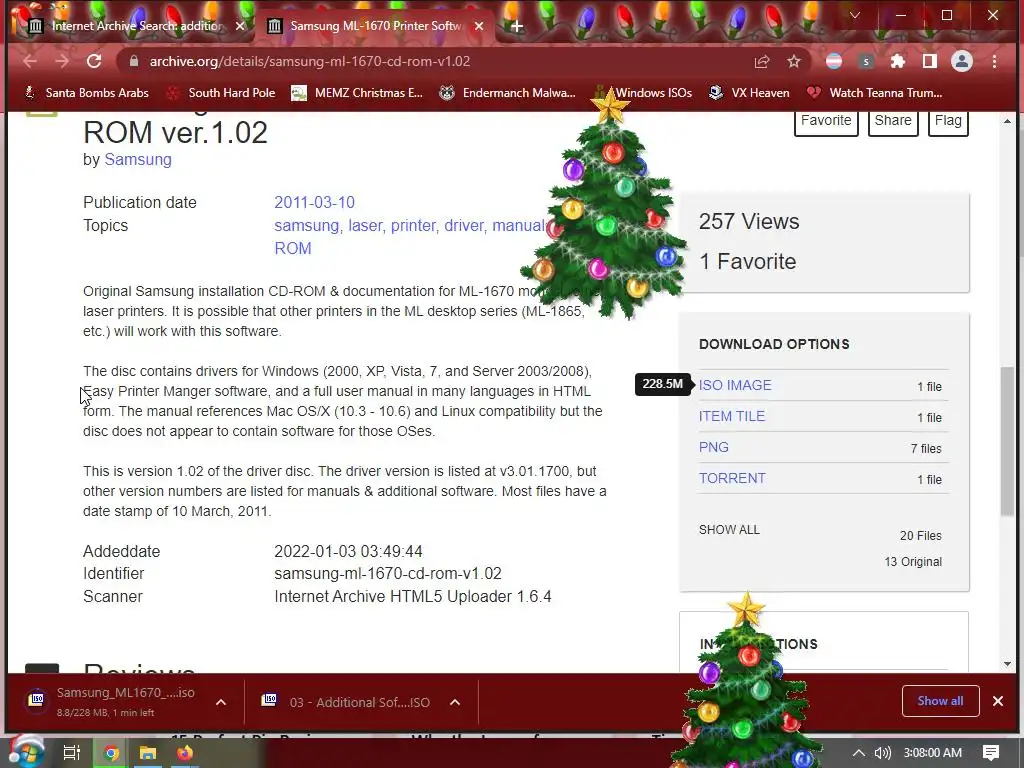Go forward to the next page
Viewport: 1024px width, 768px height.
coord(62,61)
